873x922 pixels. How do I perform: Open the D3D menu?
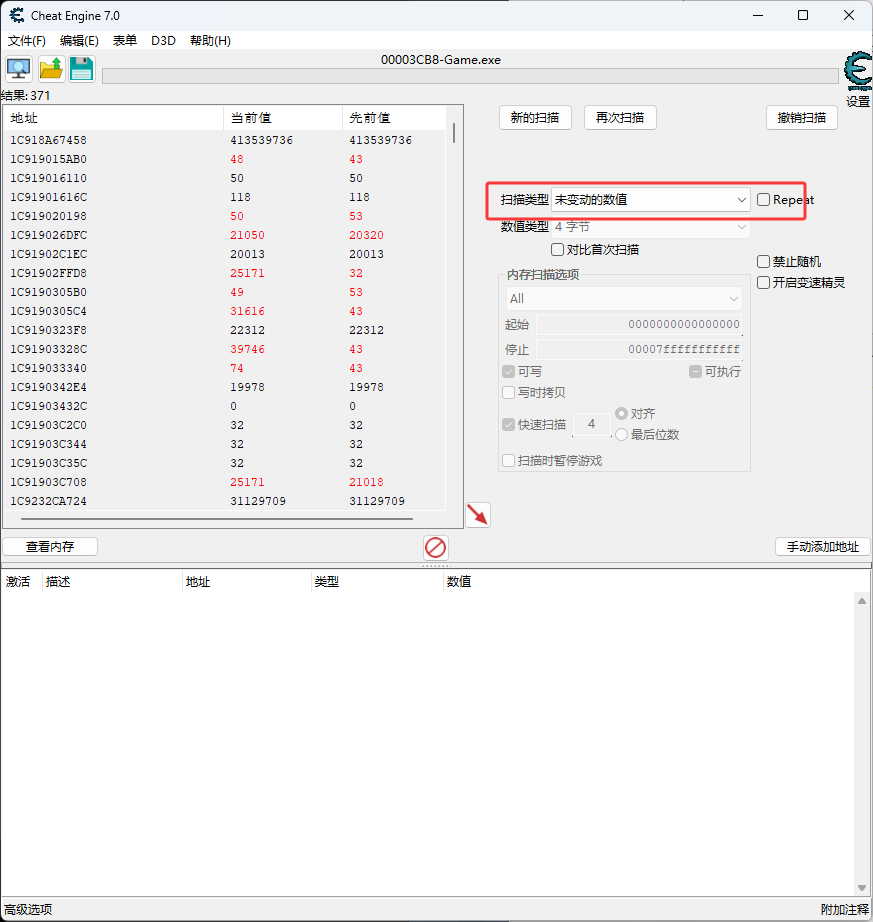click(163, 41)
